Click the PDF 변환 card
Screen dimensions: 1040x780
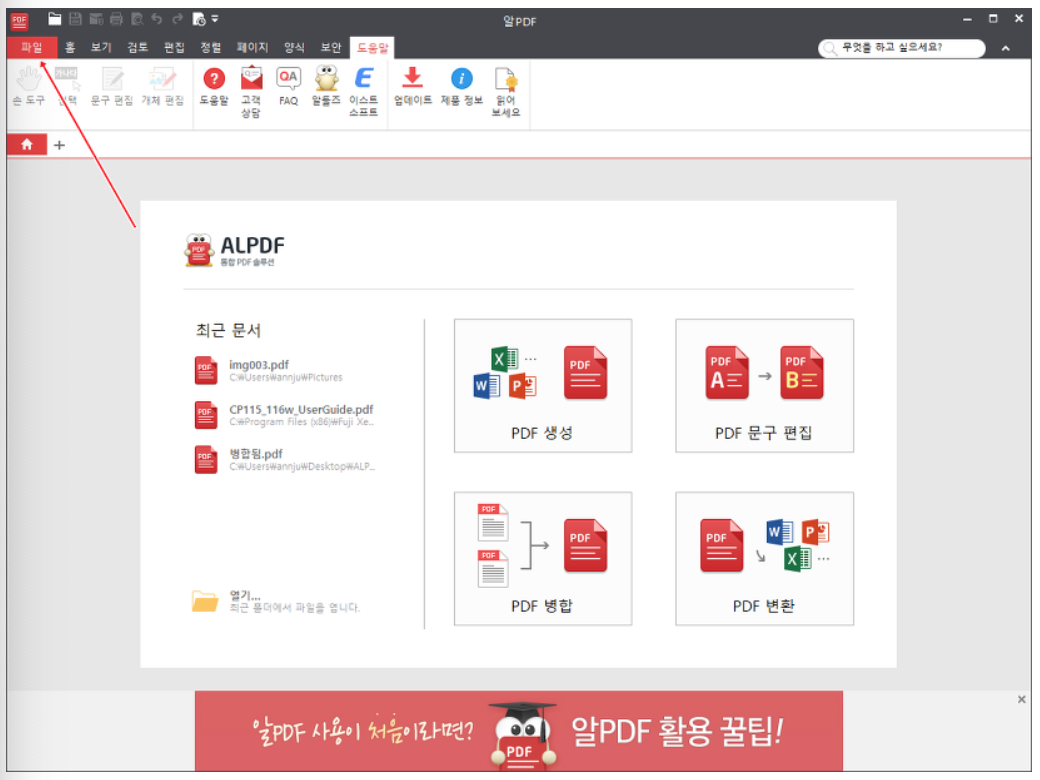[764, 558]
